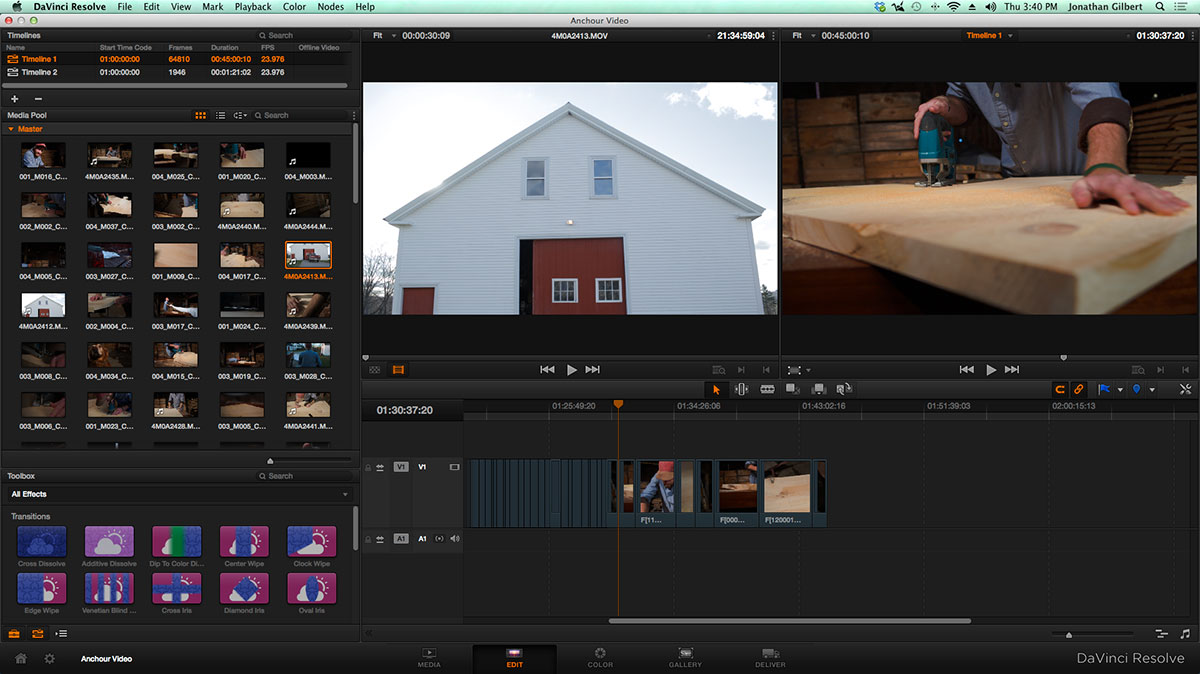Open the Color menu
The width and height of the screenshot is (1200, 674).
click(294, 7)
